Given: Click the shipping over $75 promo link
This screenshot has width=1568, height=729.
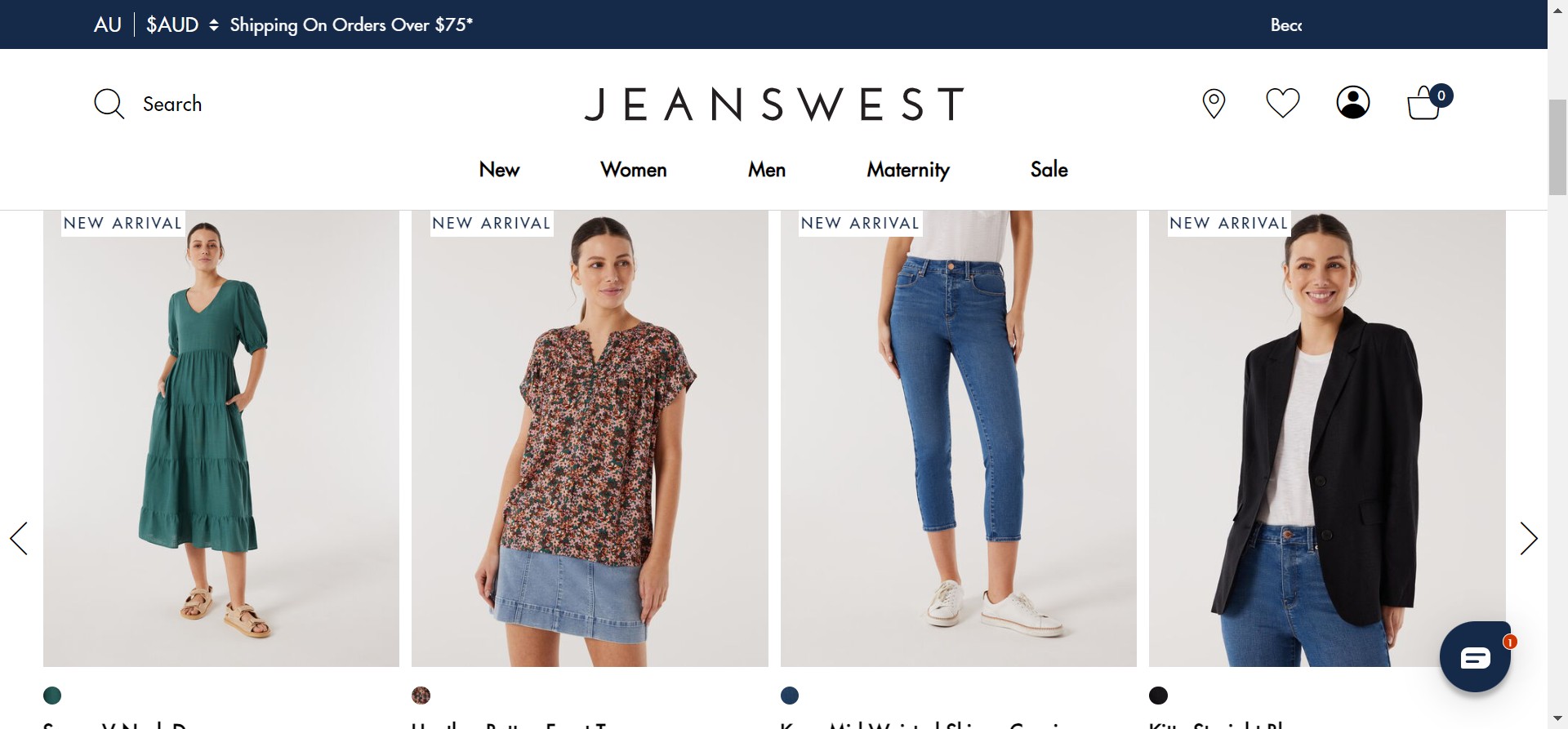Looking at the screenshot, I should tap(351, 24).
